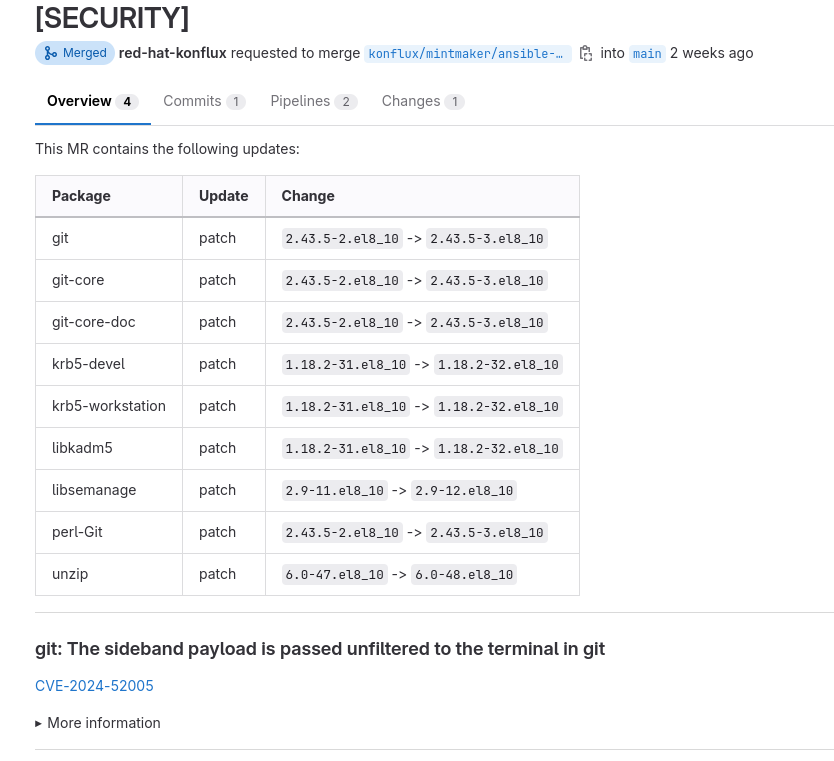
Task: Click the Merged status badge icon
Action: [50, 53]
